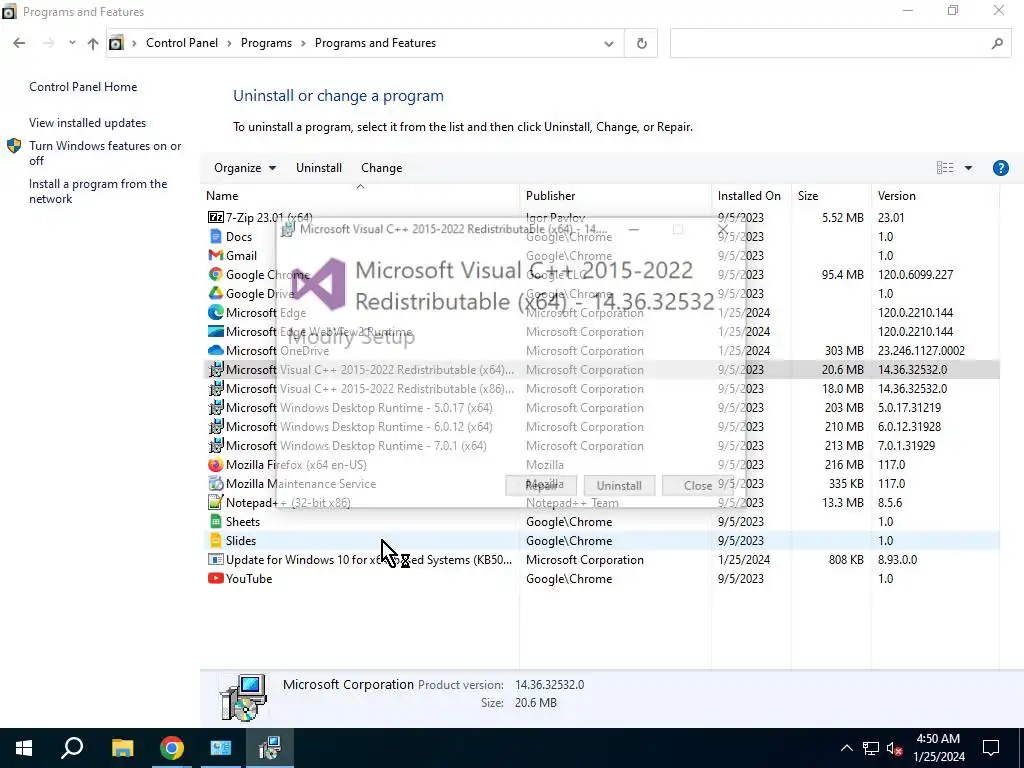Select the Edge WebView2 Runtime icon

pyautogui.click(x=216, y=331)
